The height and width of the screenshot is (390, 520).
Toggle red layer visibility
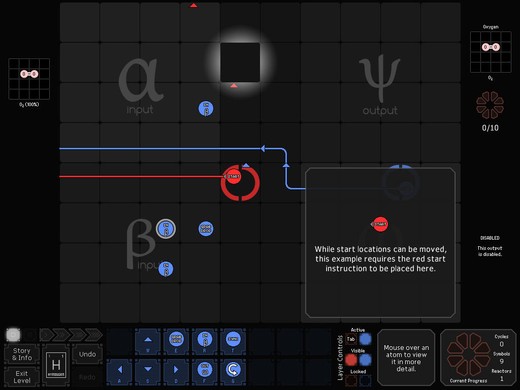pyautogui.click(x=351, y=360)
